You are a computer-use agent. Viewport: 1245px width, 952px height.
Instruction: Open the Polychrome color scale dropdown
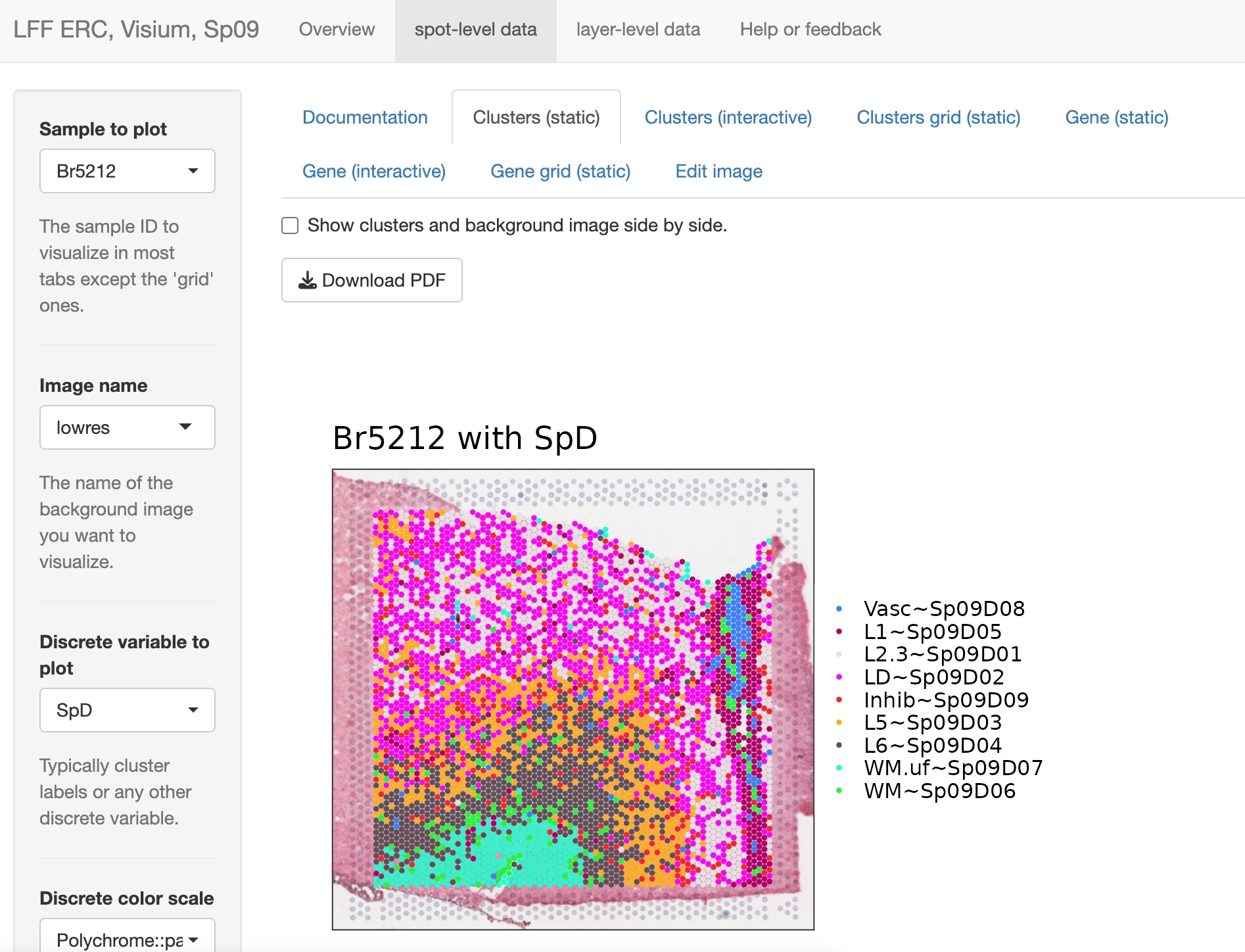pos(127,939)
